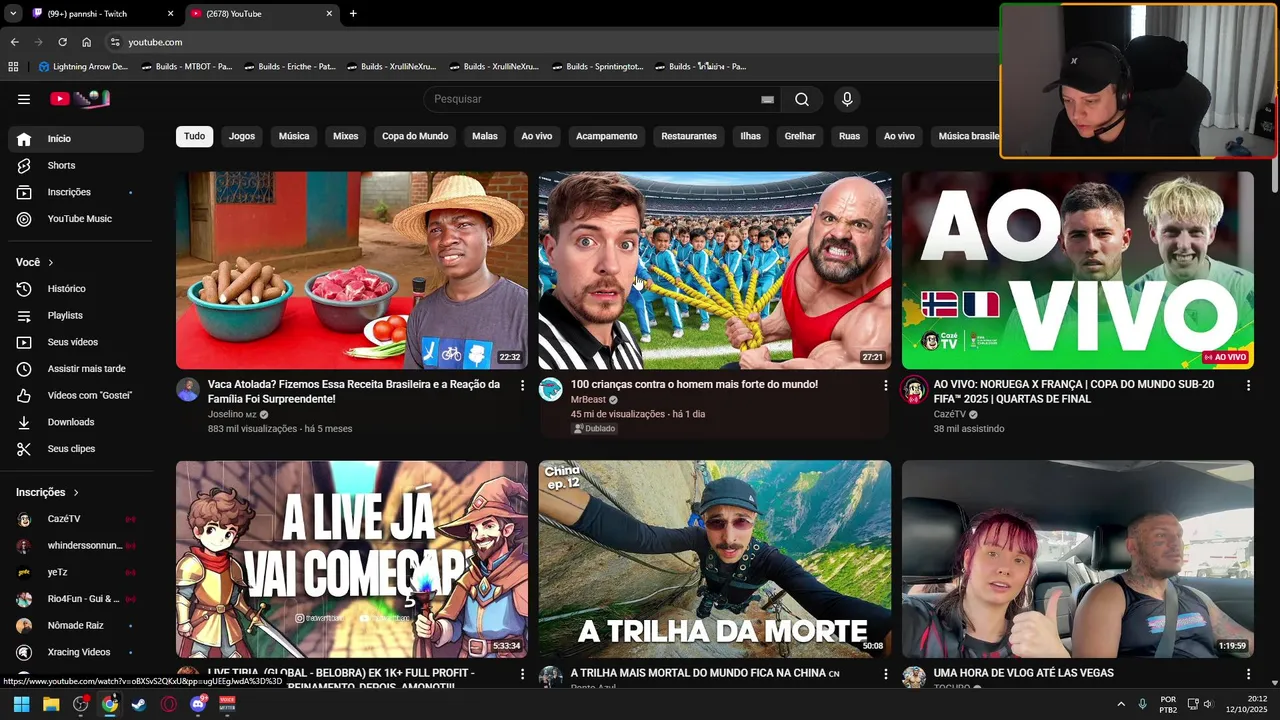Open YouTube Music in sidebar
The width and height of the screenshot is (1280, 720).
76,219
